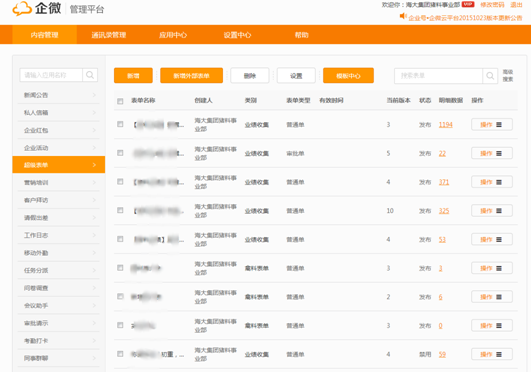Click the 新增外部表单 button
Image resolution: width=531 pixels, height=372 pixels.
[191, 76]
